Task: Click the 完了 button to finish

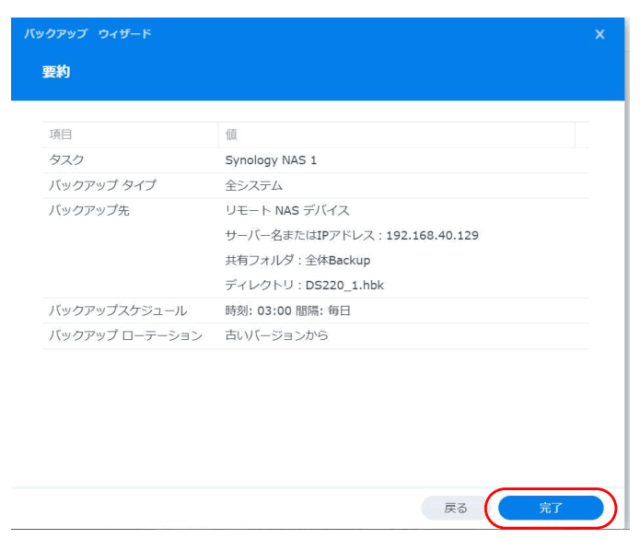Action: 551,508
